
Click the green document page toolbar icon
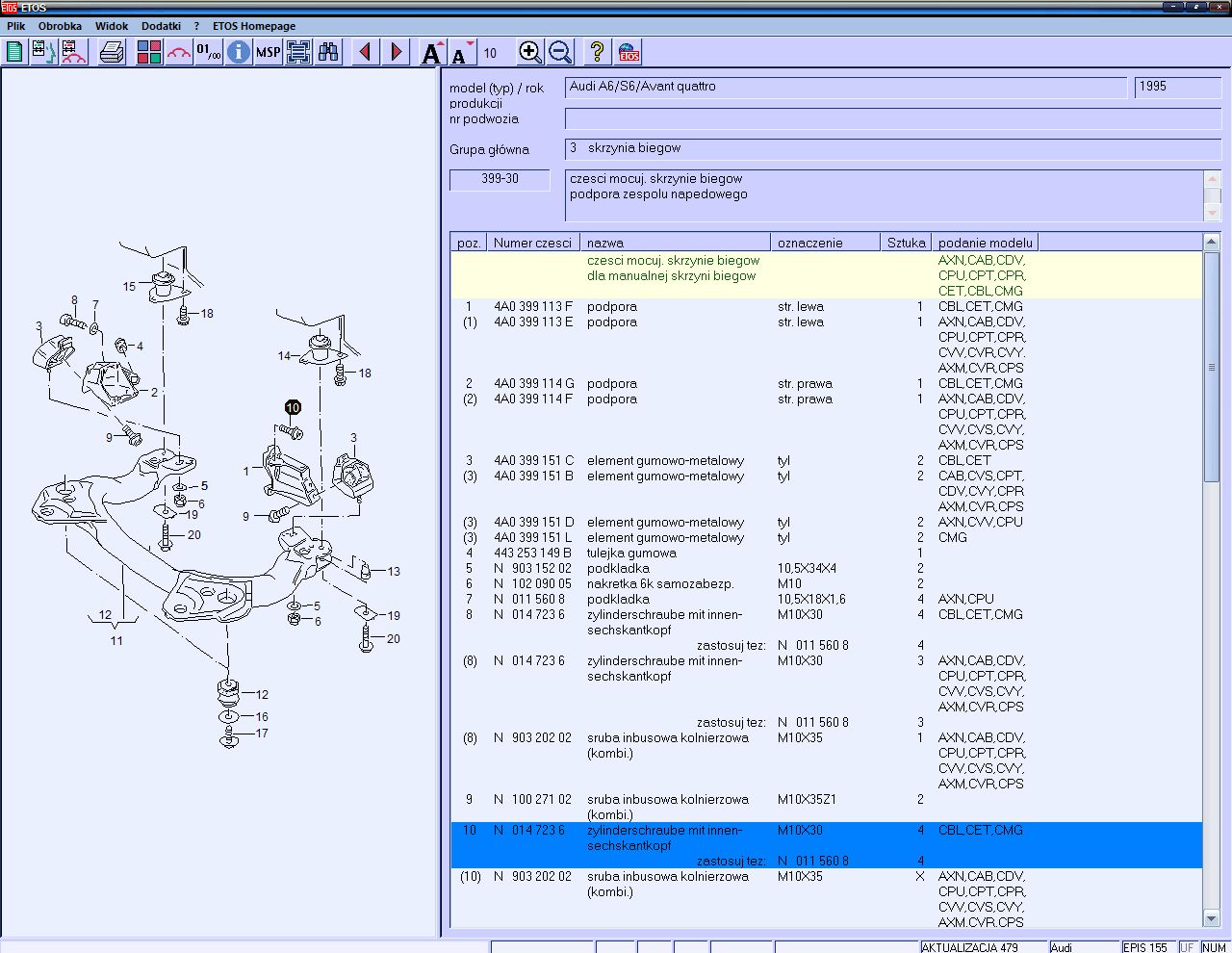pos(14,52)
